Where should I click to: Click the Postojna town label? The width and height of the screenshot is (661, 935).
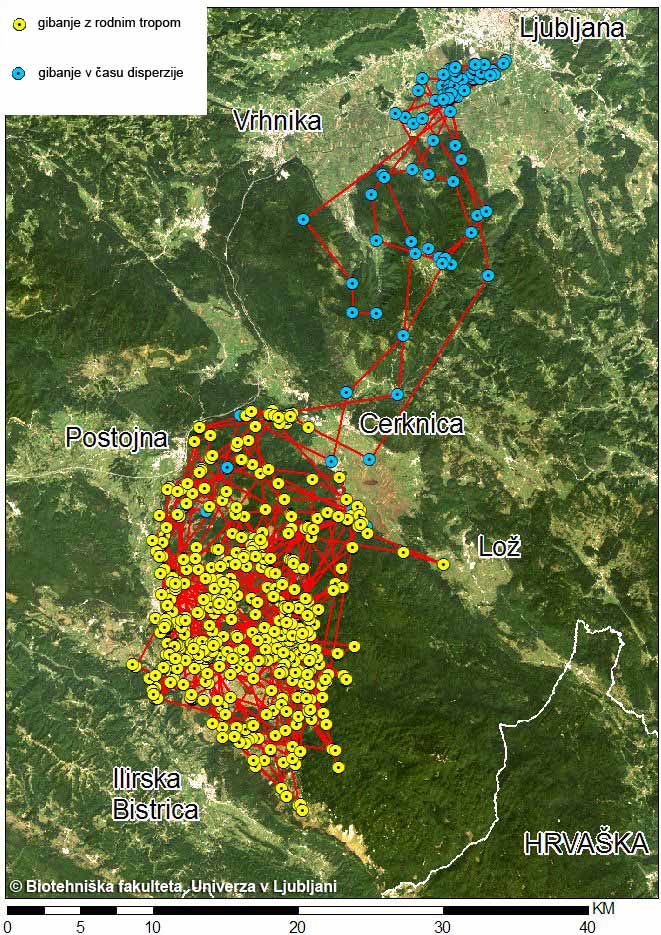pyautogui.click(x=116, y=437)
